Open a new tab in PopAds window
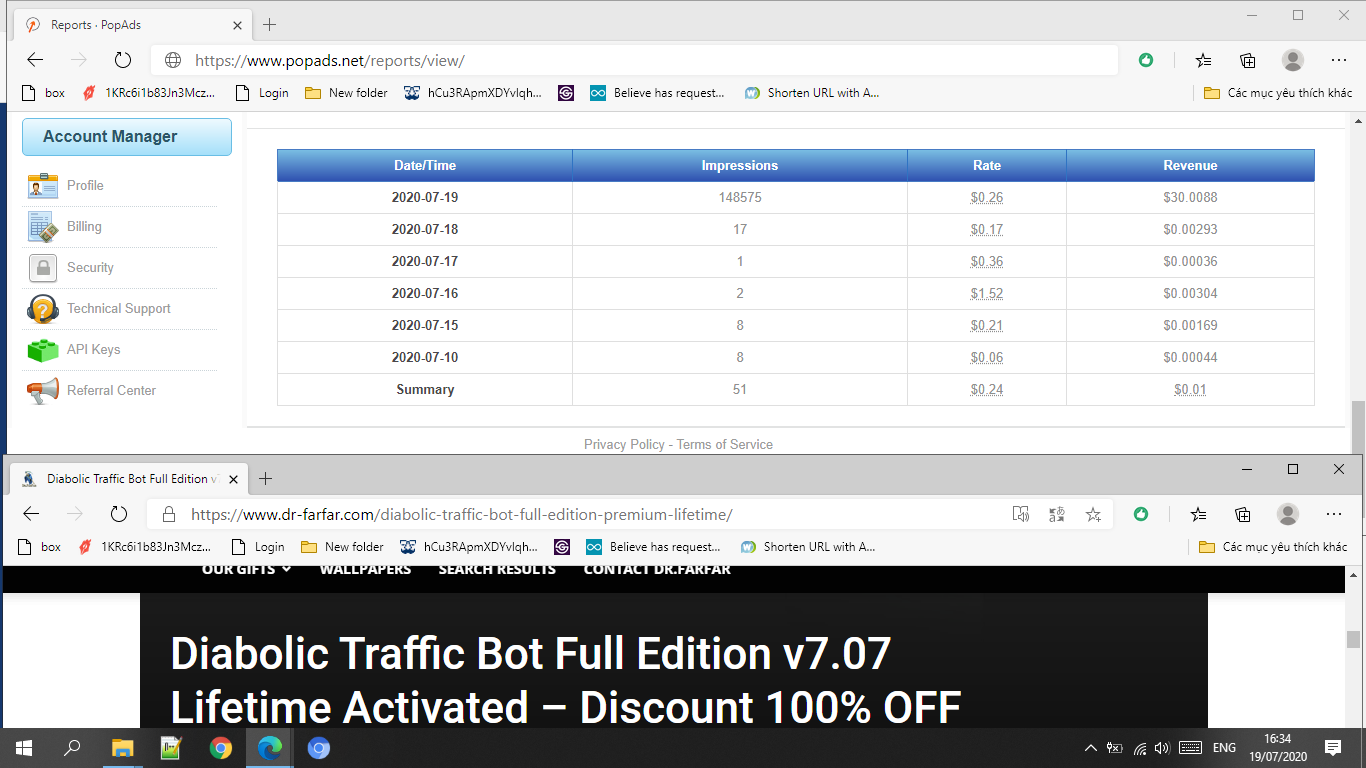 pyautogui.click(x=269, y=25)
